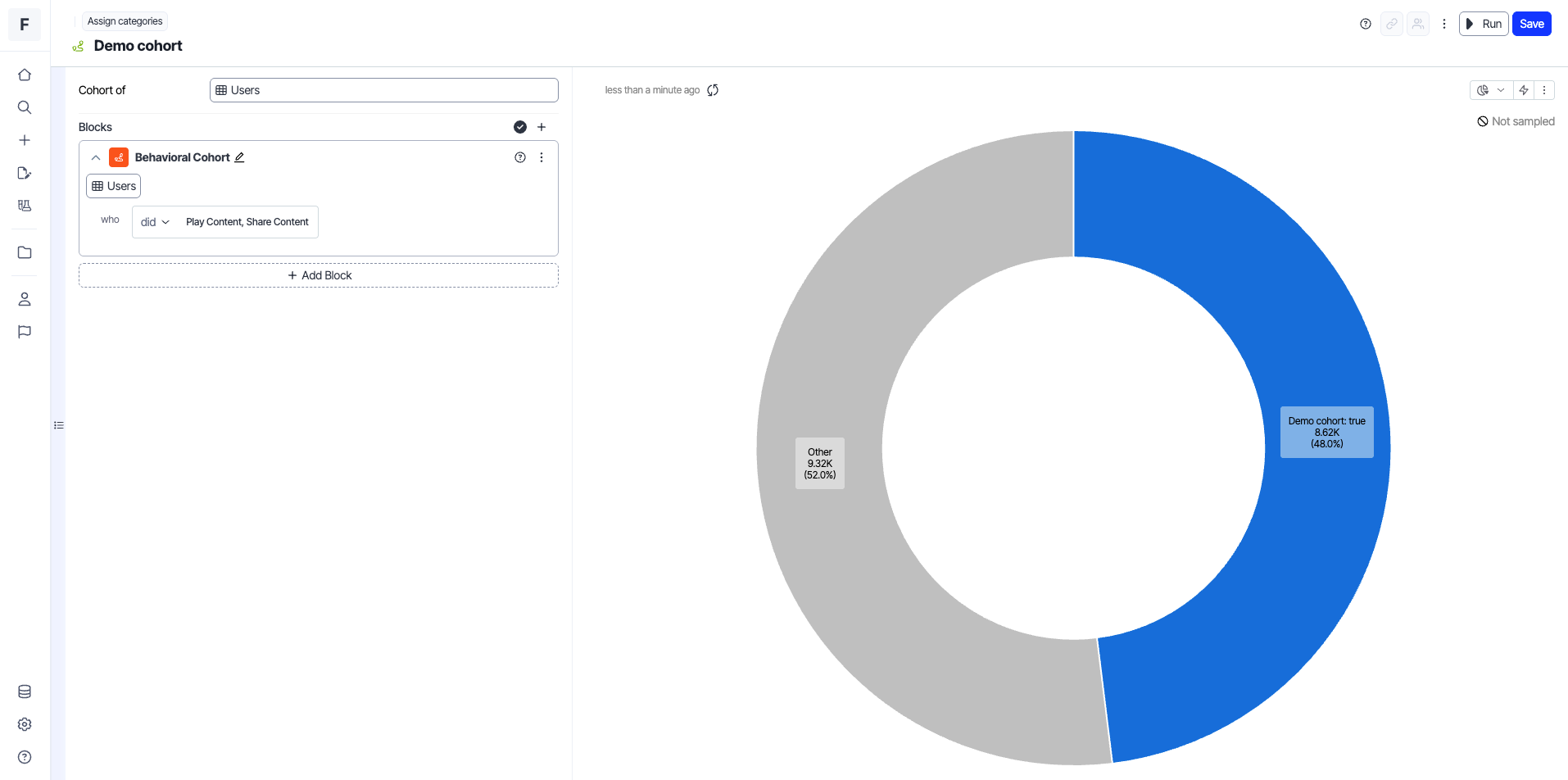Toggle the Blocks checkmark indicator
The height and width of the screenshot is (780, 1568).
pyautogui.click(x=519, y=127)
